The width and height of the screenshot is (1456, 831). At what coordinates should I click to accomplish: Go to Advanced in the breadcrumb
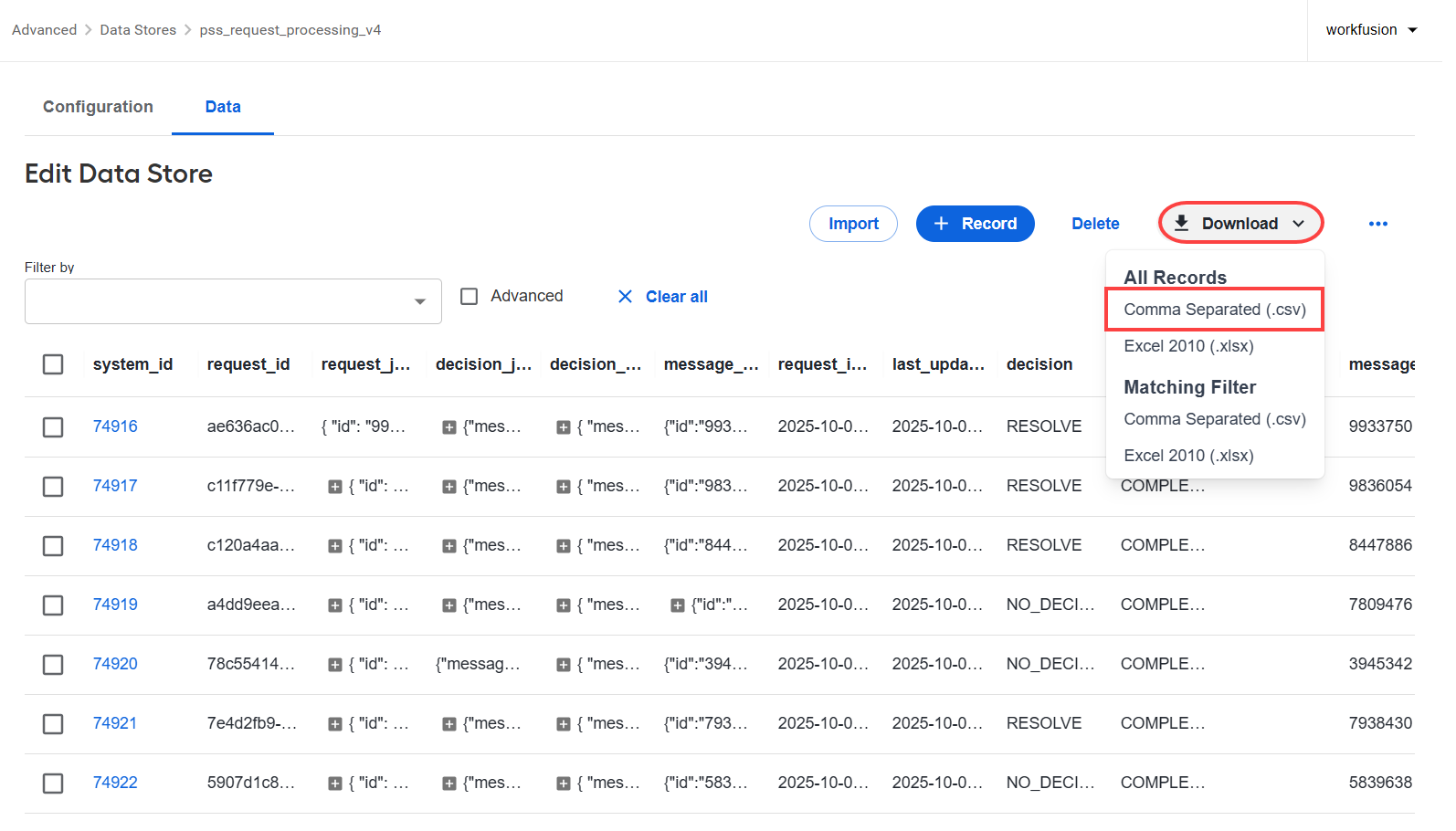[44, 30]
